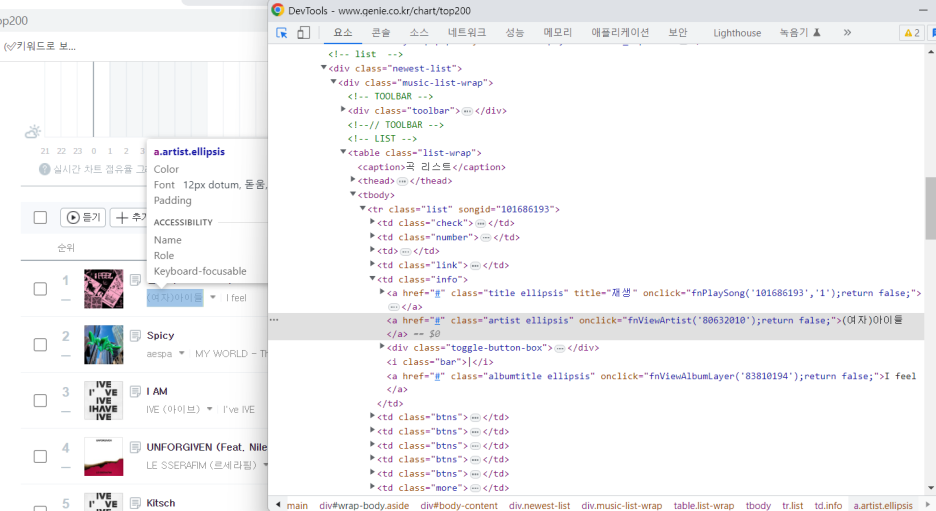
Task: Expand the td class more node
Action: [x=372, y=487]
